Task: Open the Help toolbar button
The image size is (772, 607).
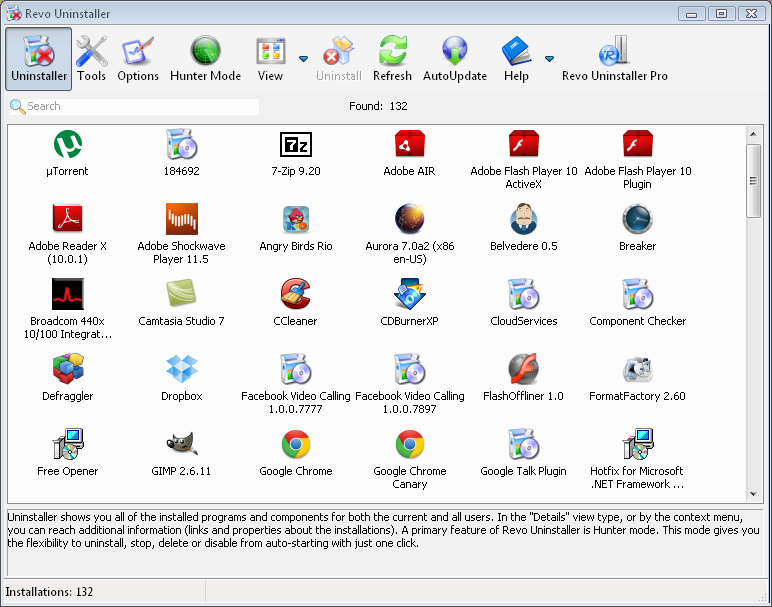Action: pos(516,59)
